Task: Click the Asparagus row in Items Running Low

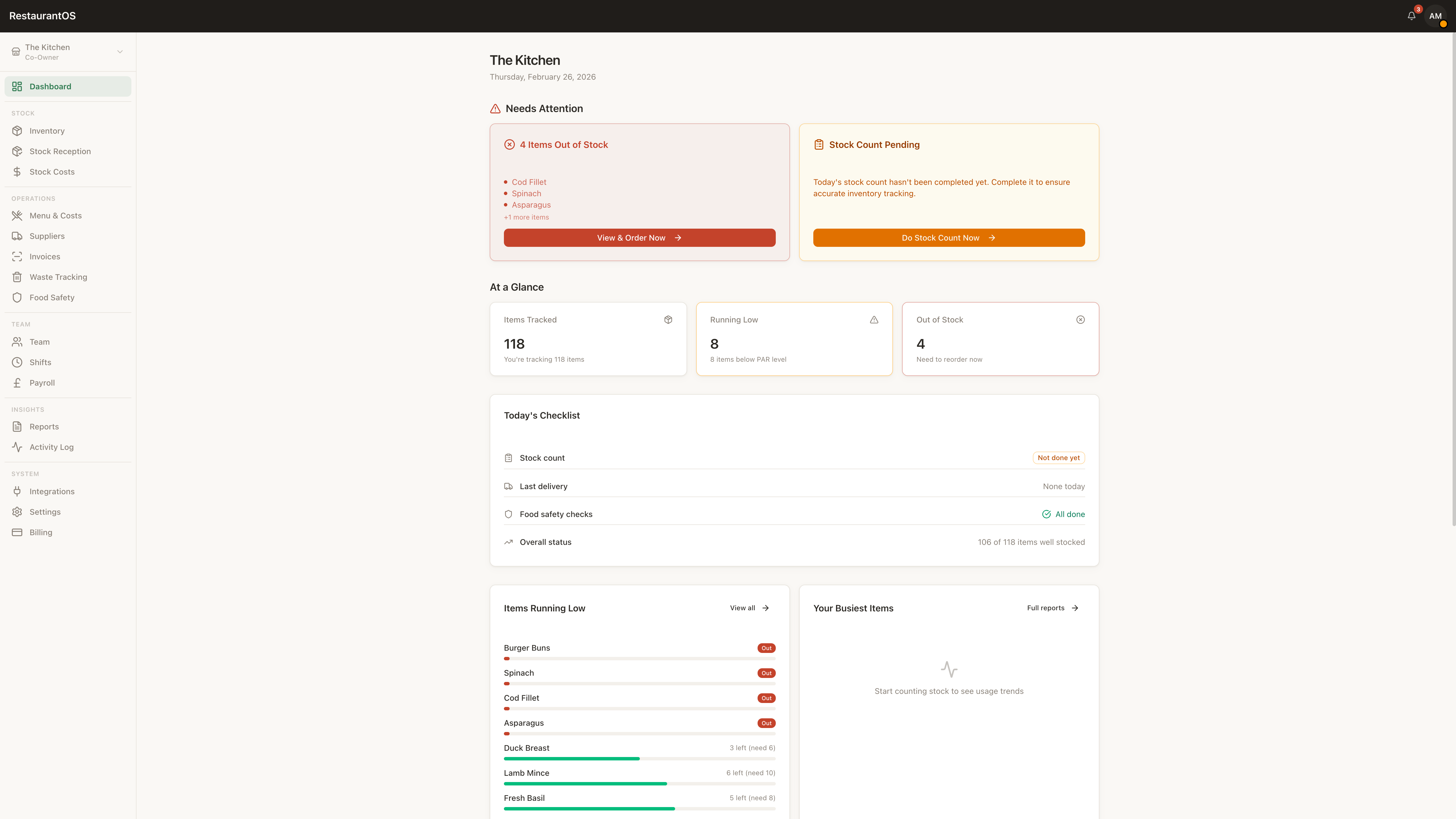Action: 639,727
